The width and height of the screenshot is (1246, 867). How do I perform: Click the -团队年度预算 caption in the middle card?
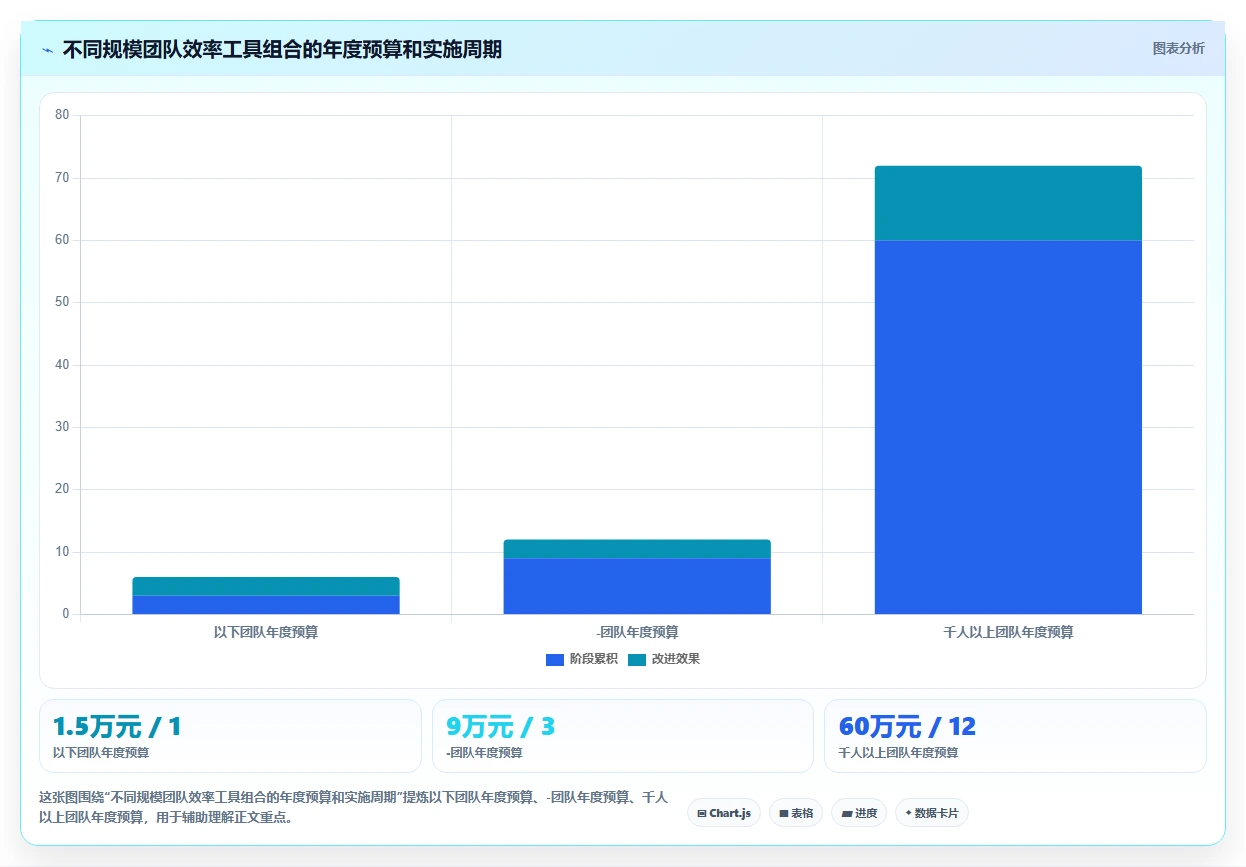pyautogui.click(x=484, y=753)
